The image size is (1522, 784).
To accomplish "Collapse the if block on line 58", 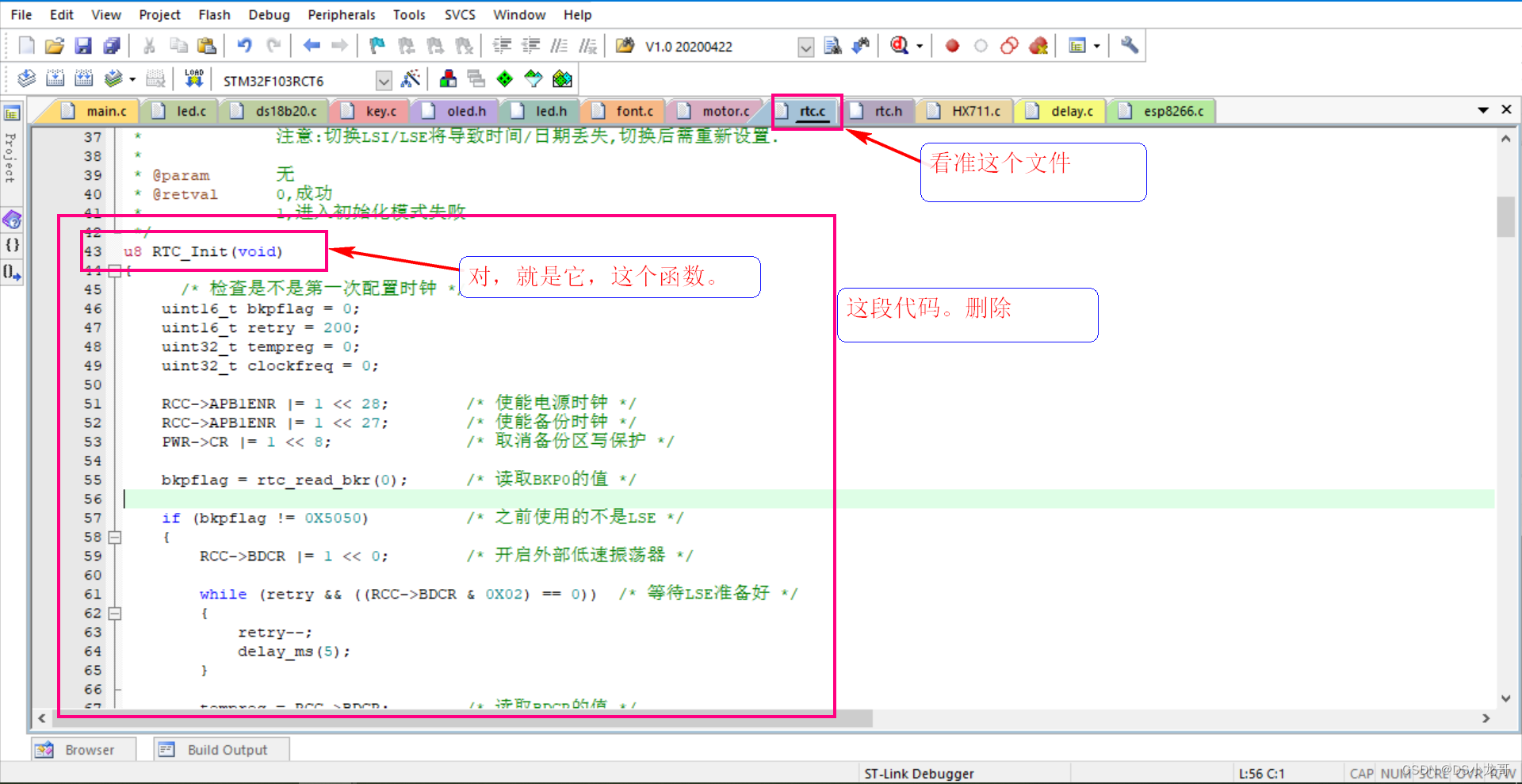I will coord(115,537).
